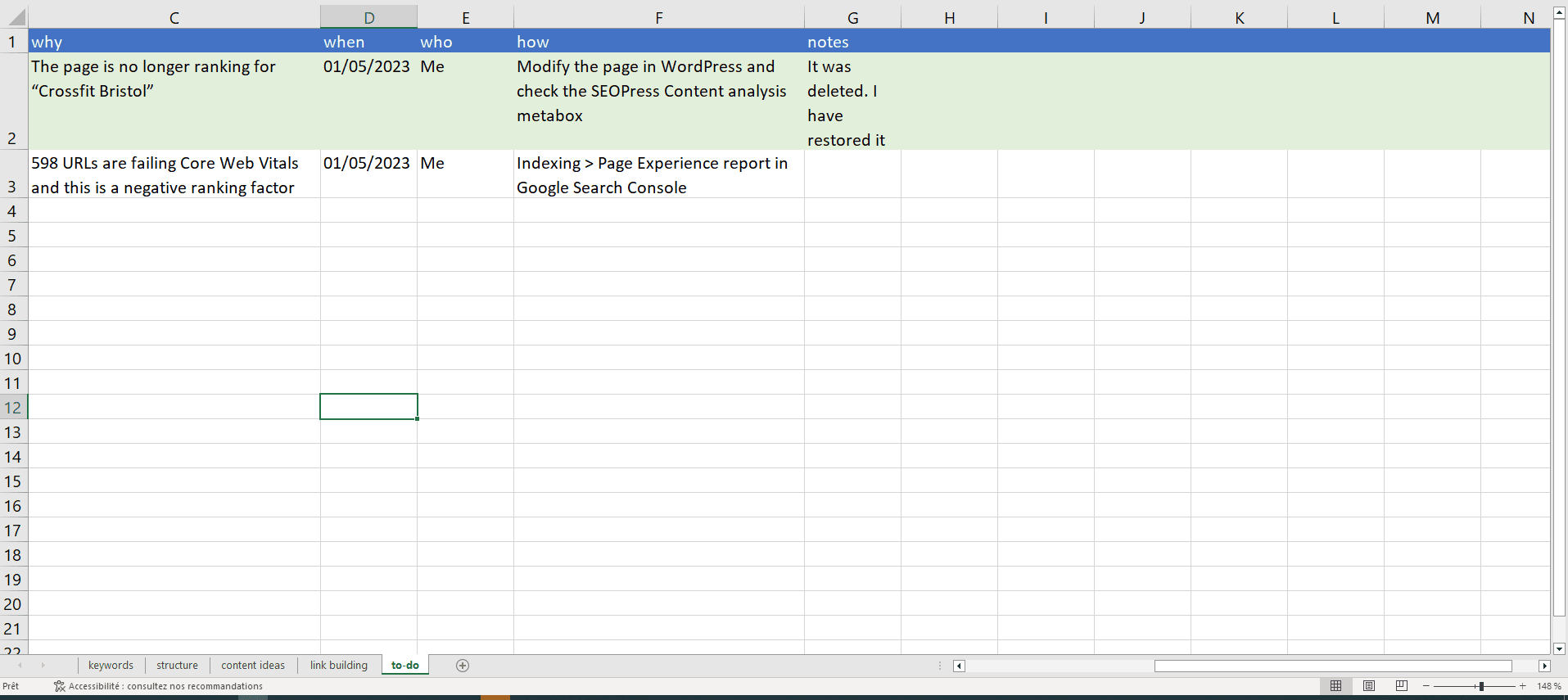Click the 148 % zoom level button
The width and height of the screenshot is (1568, 700).
pos(1548,686)
